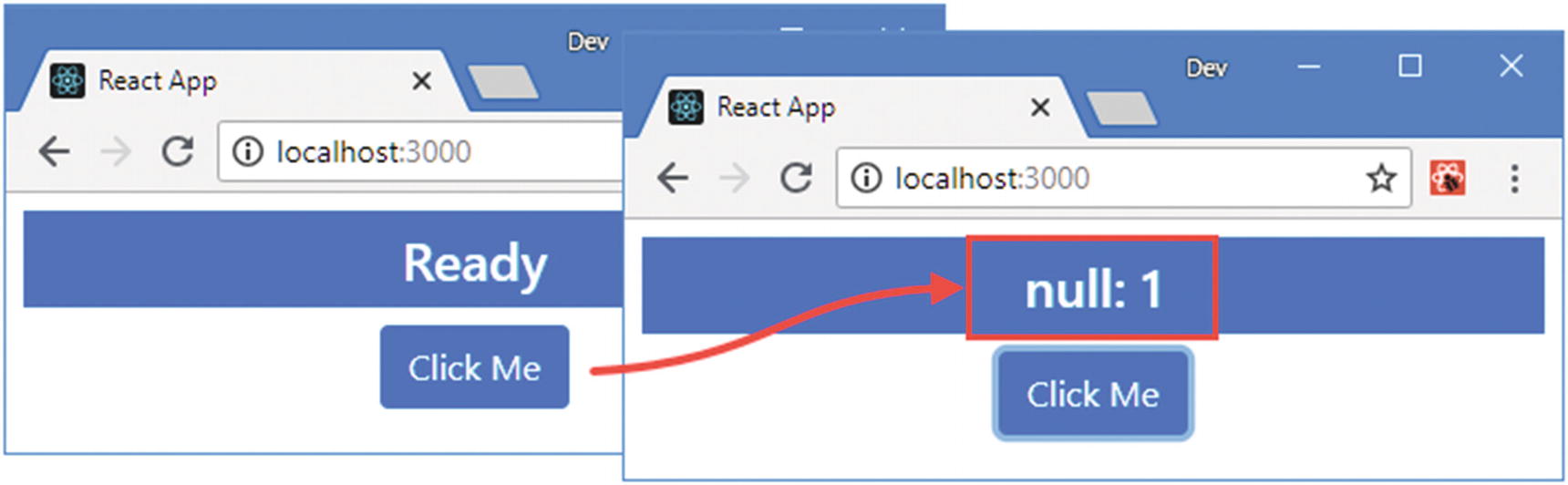Select the React App tab in the right window

[x=820, y=108]
